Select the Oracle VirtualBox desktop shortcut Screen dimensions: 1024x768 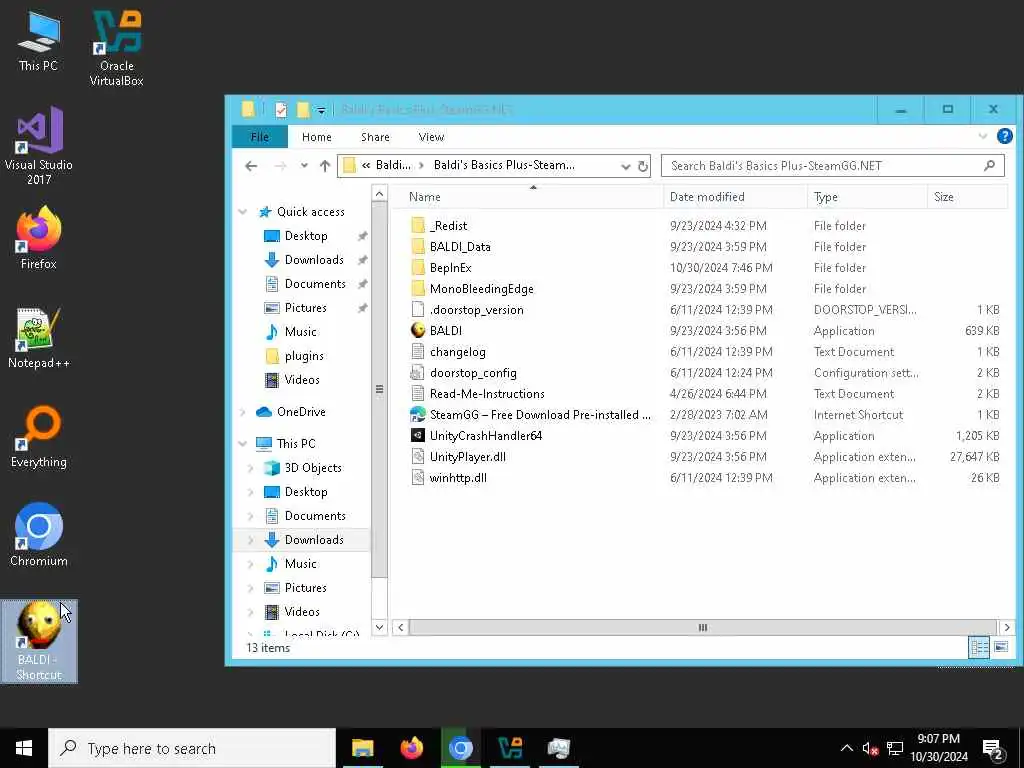(117, 48)
